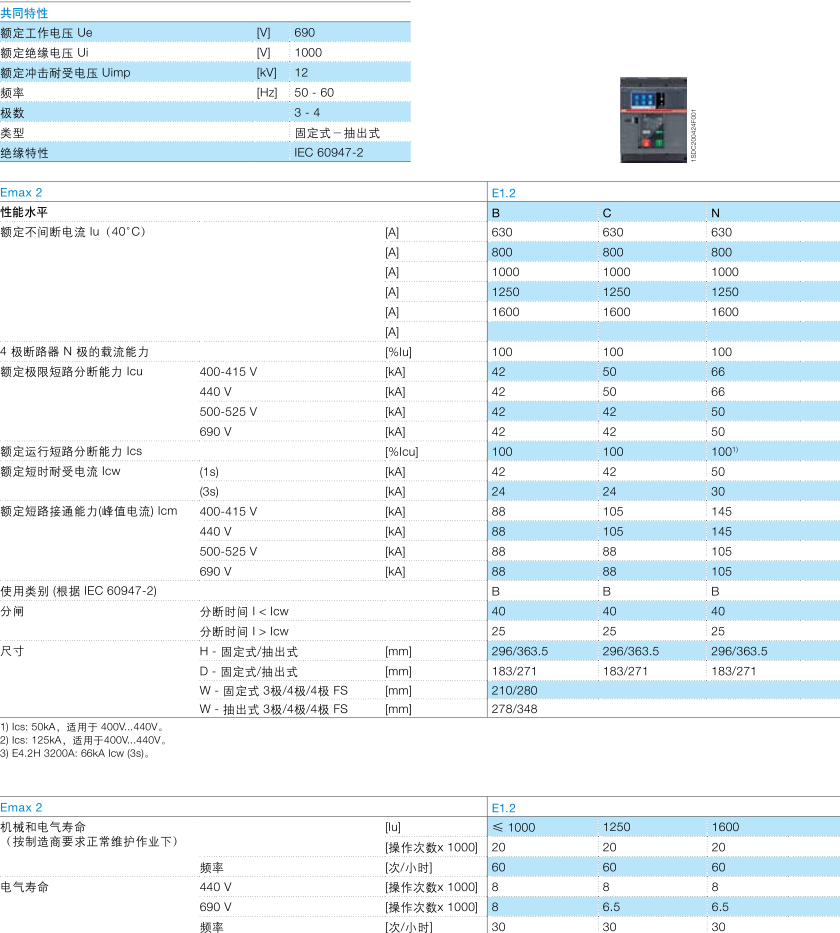Click the "278/348" width value
Image resolution: width=840 pixels, height=933 pixels.
(515, 709)
